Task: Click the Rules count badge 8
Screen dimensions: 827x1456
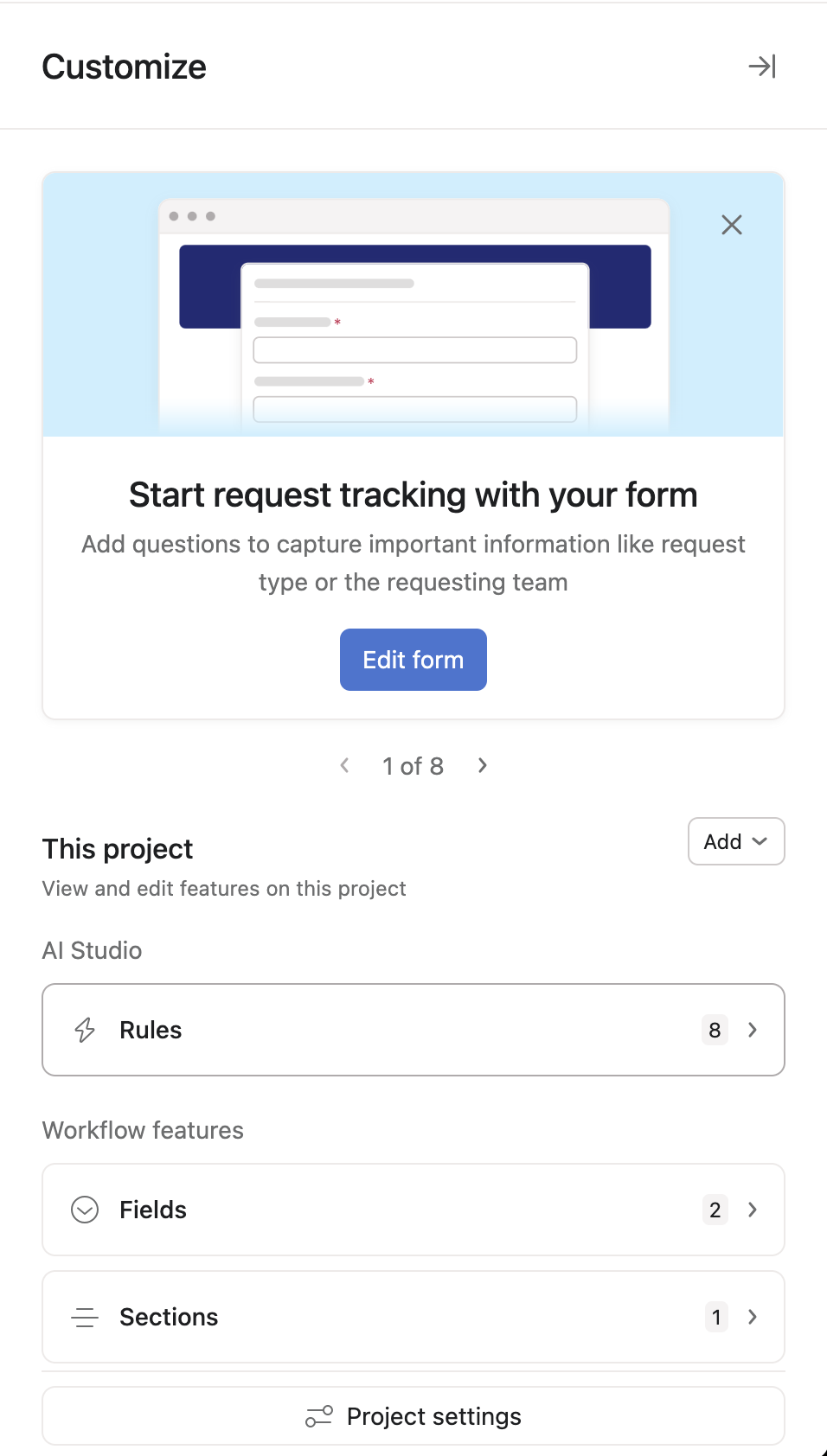Action: pos(715,1030)
